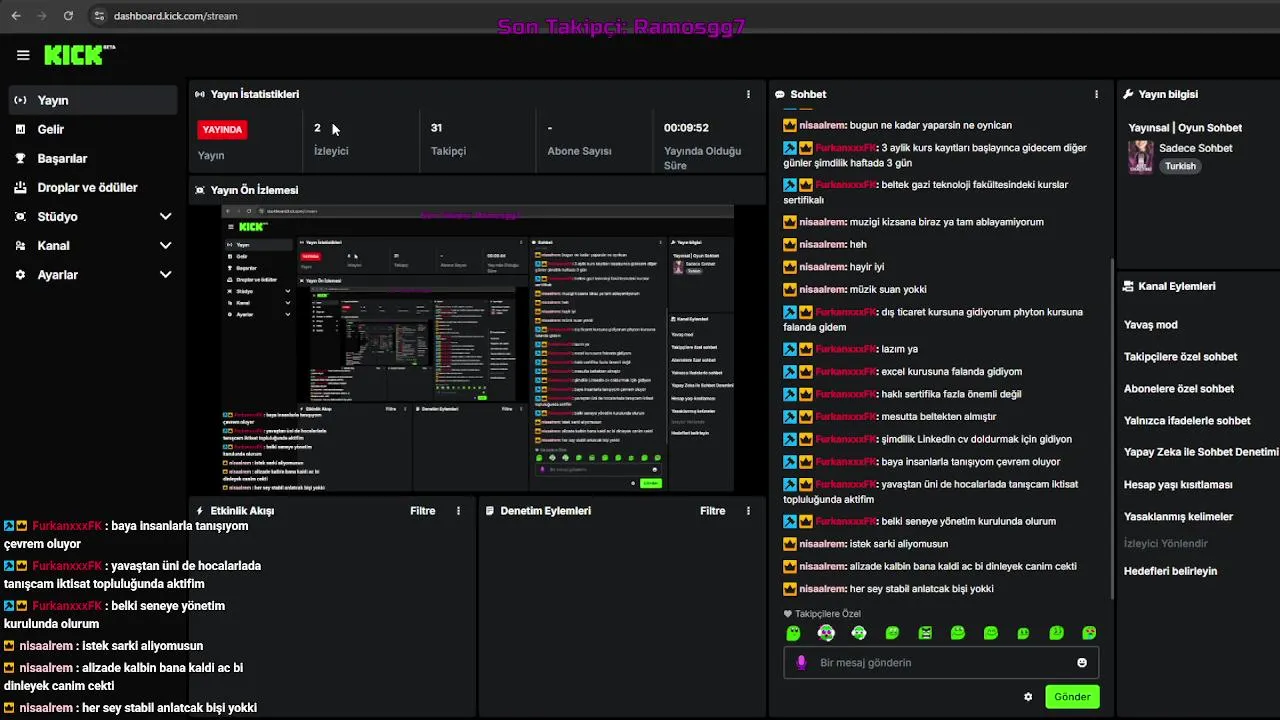This screenshot has height=720, width=1280.
Task: Toggle Takipçilere özel sohbet
Action: pos(1181,356)
